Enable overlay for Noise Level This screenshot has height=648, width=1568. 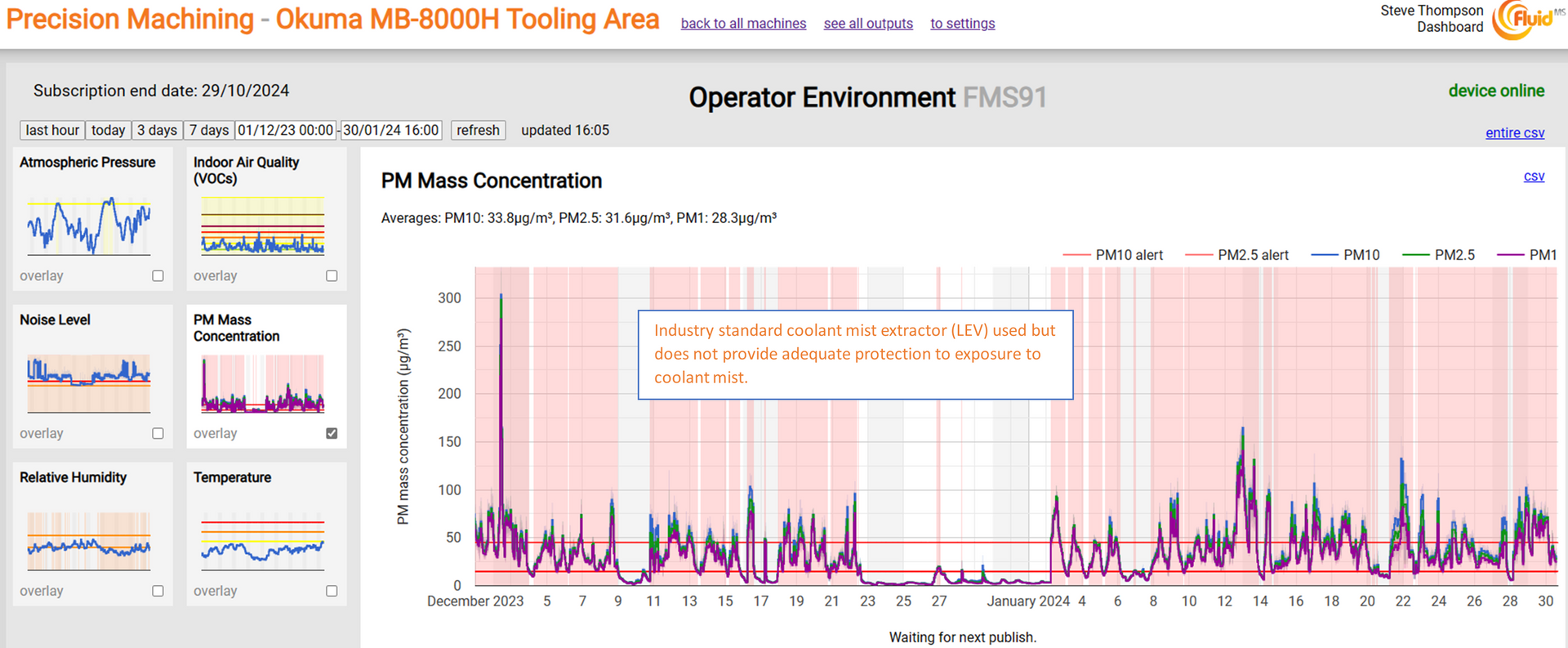click(x=158, y=434)
